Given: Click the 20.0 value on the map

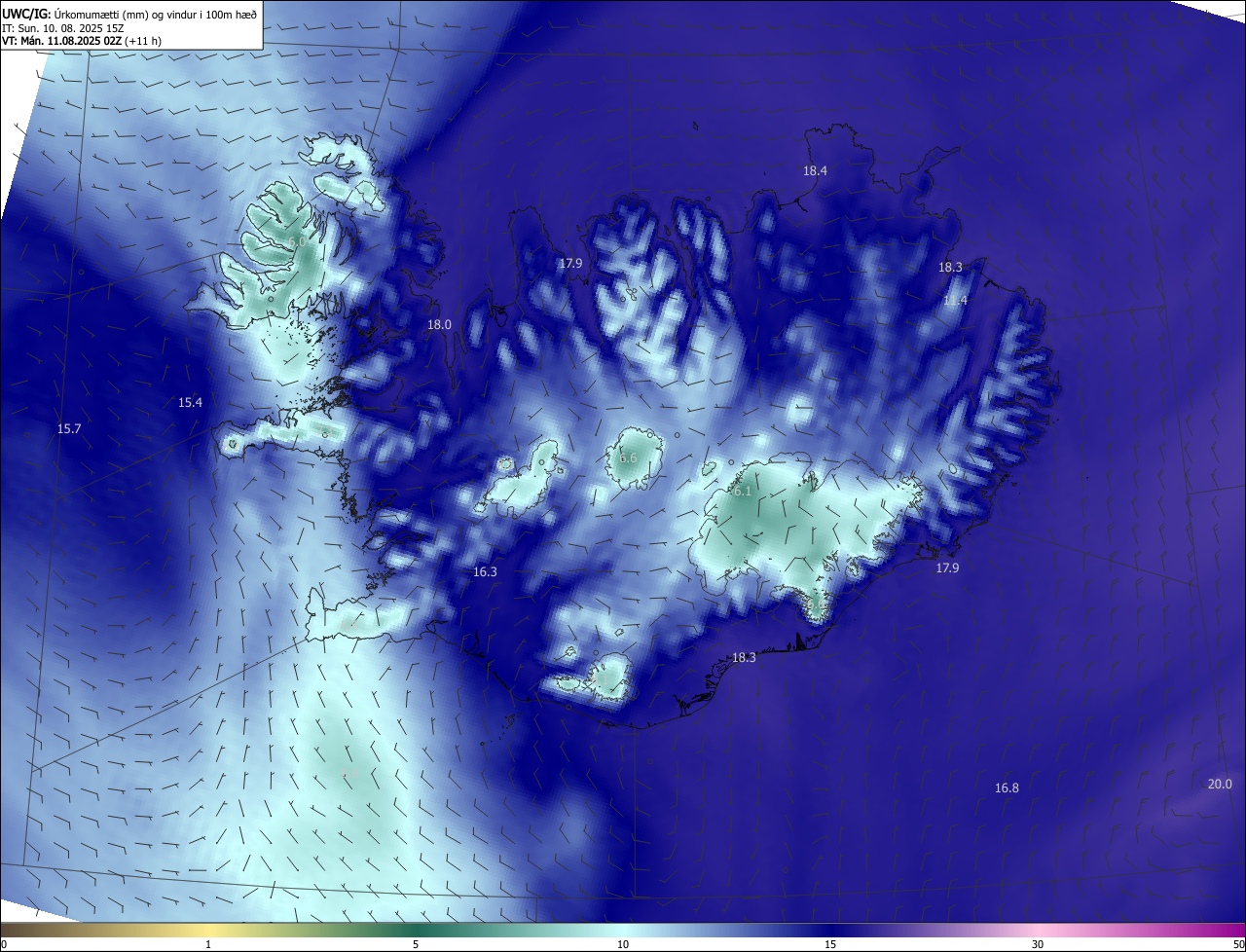Looking at the screenshot, I should click(1220, 784).
